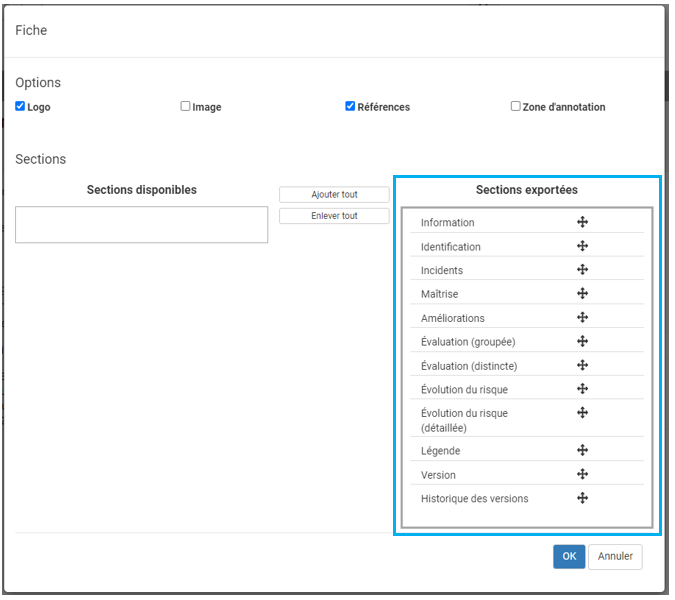Enable the Image checkbox
This screenshot has width=675, height=600.
[185, 106]
